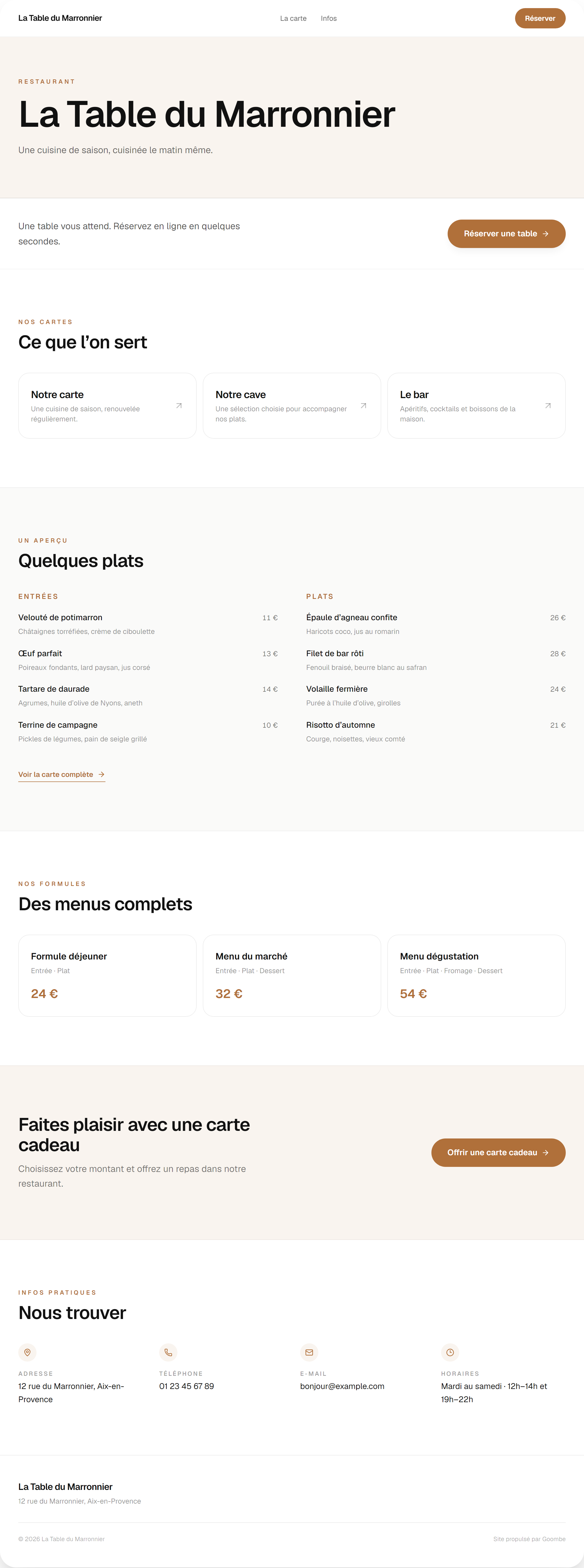Open the Notre carte card
The height and width of the screenshot is (1568, 584).
pos(107,405)
